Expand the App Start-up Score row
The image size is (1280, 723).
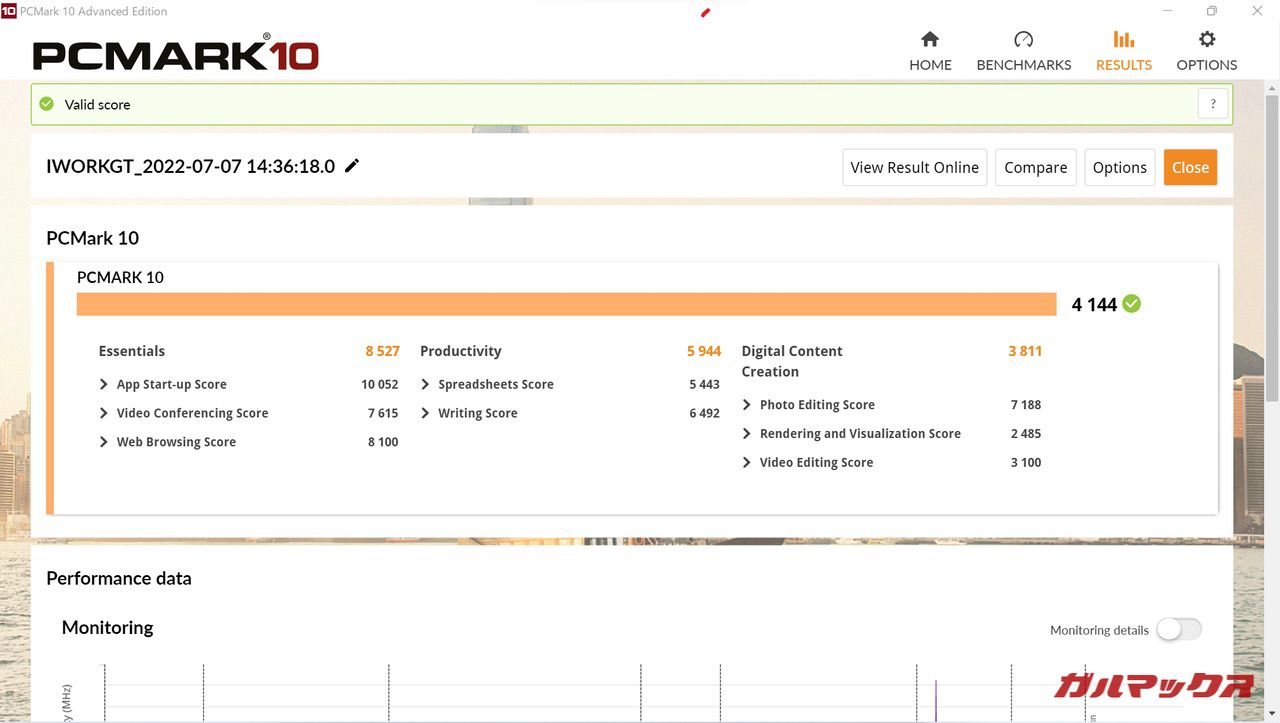[104, 384]
